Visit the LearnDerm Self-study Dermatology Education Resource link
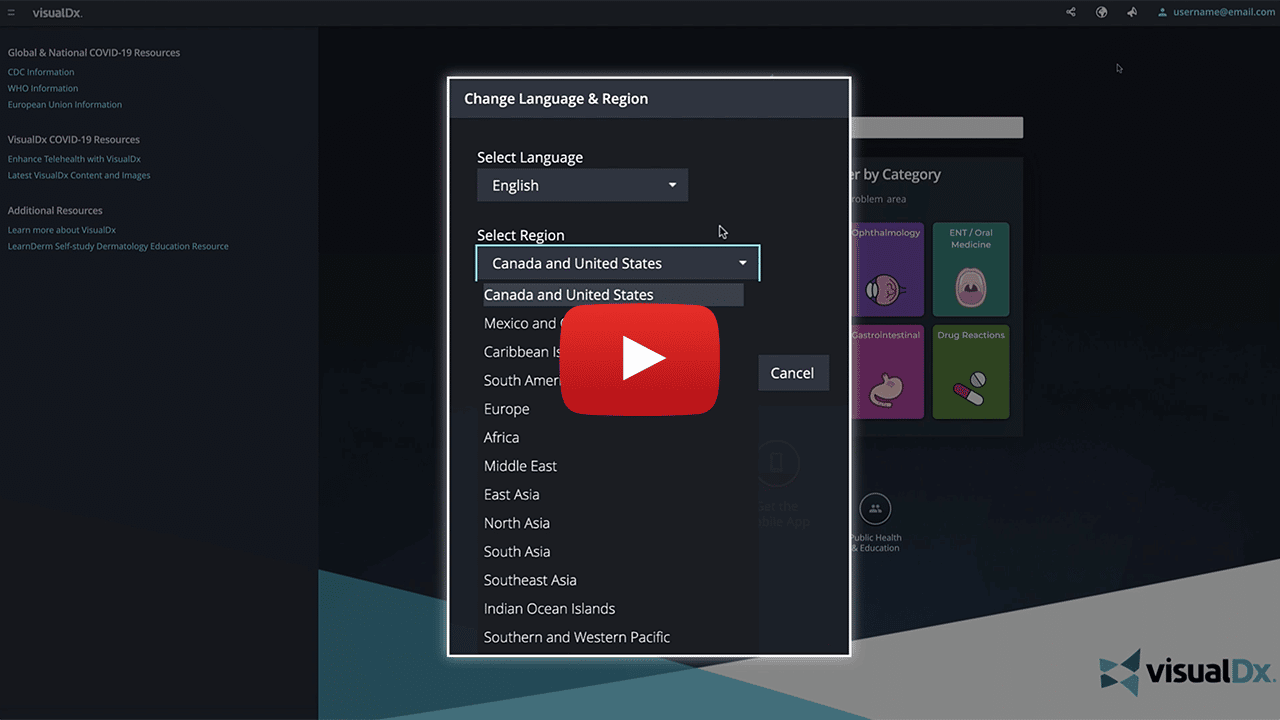Screen dimensions: 1280x720 [118, 245]
